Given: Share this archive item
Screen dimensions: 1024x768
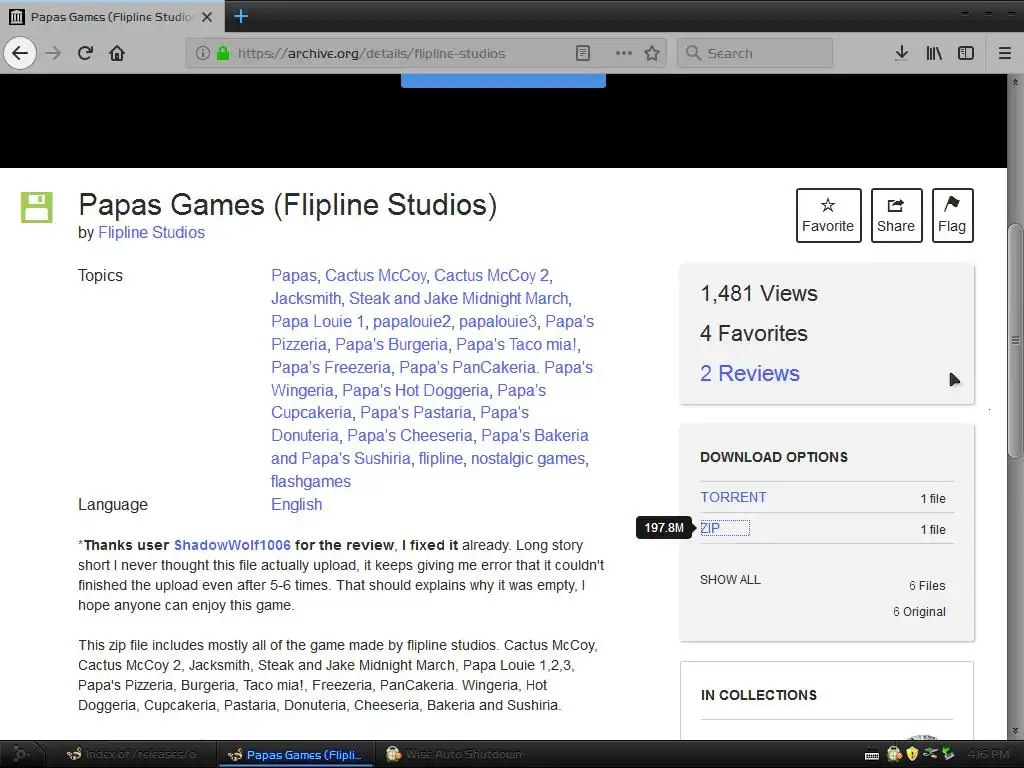Looking at the screenshot, I should pyautogui.click(x=896, y=216).
